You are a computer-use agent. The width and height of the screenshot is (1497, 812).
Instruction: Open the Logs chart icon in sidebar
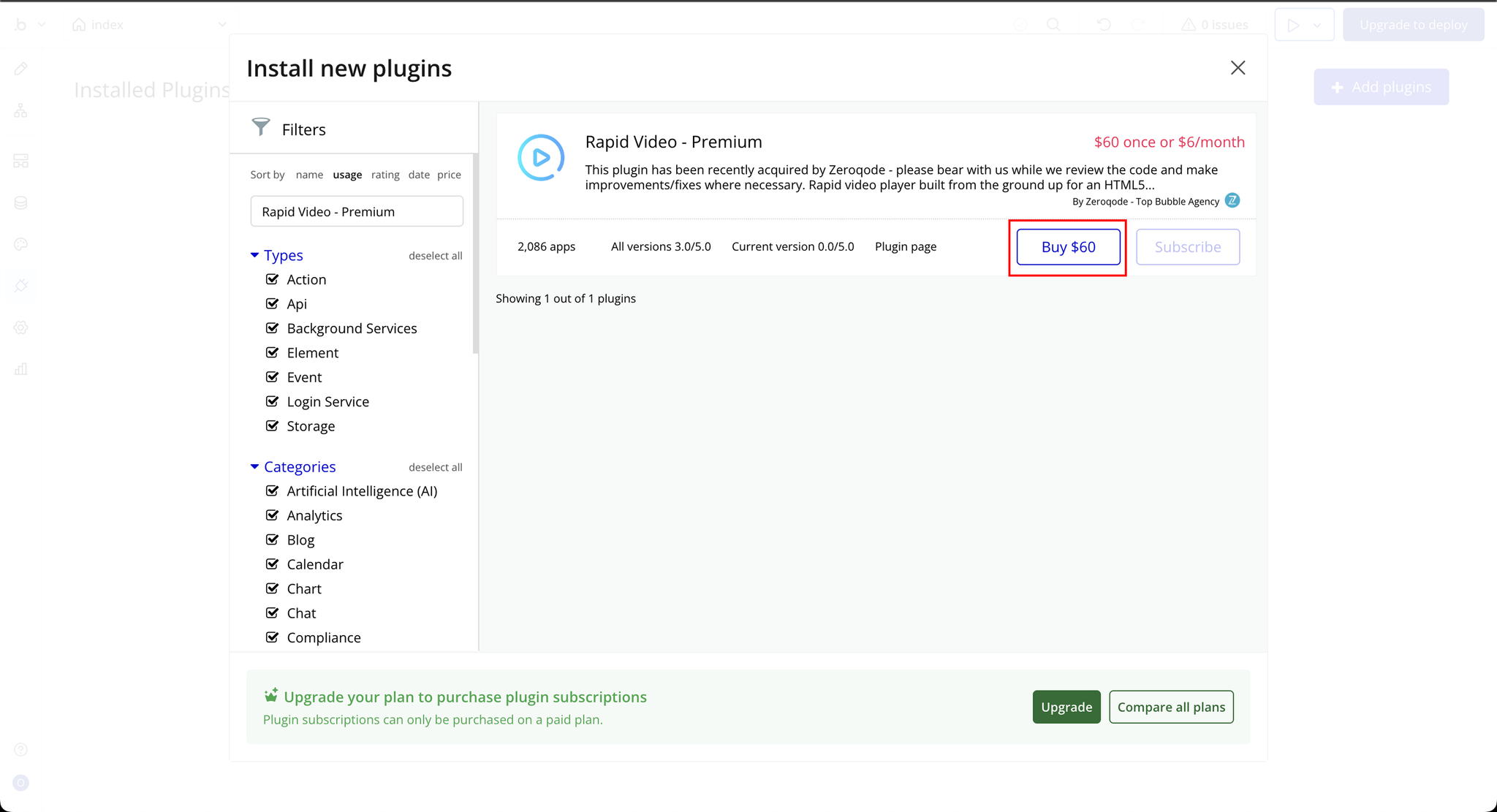20,369
